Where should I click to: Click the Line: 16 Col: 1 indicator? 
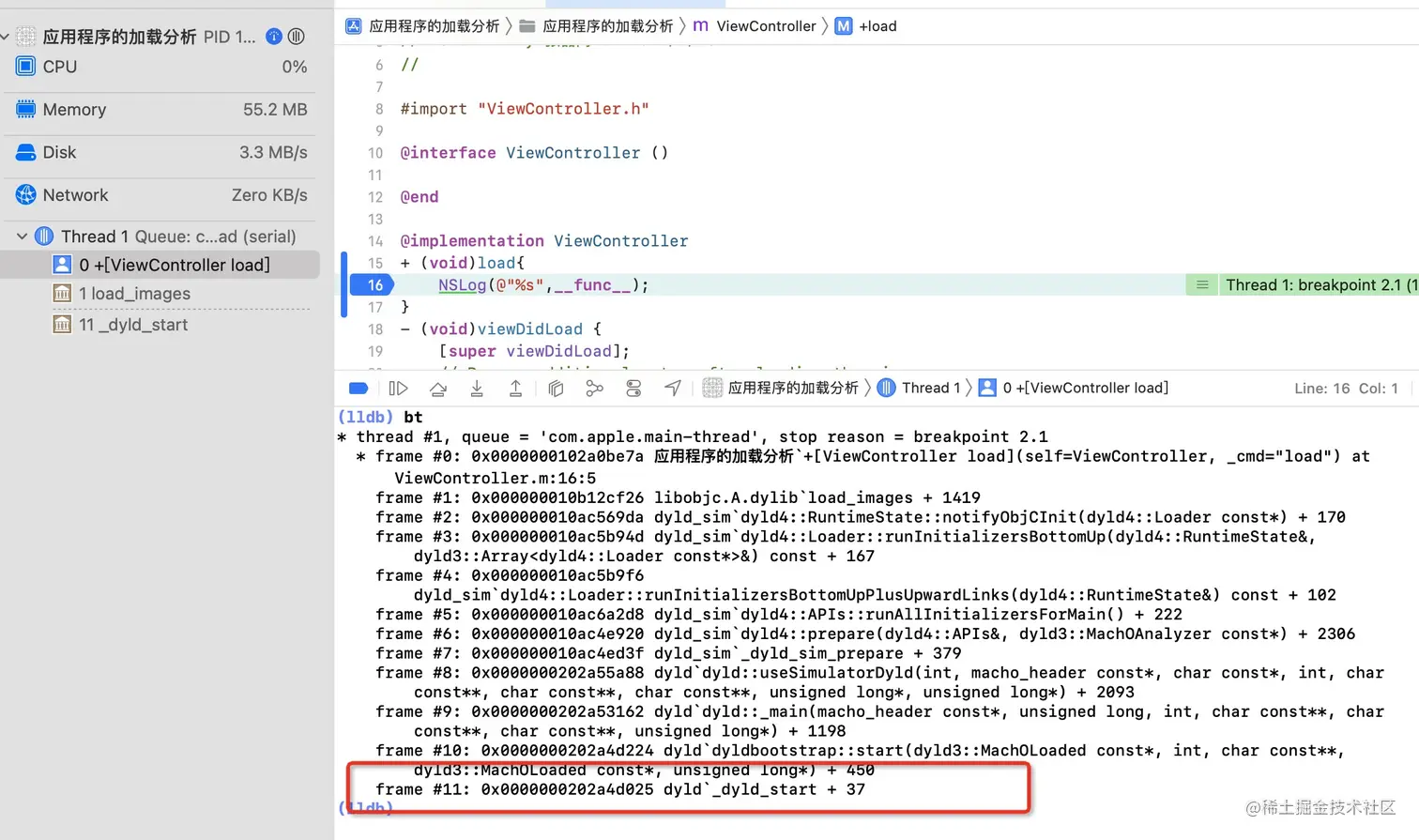point(1346,389)
